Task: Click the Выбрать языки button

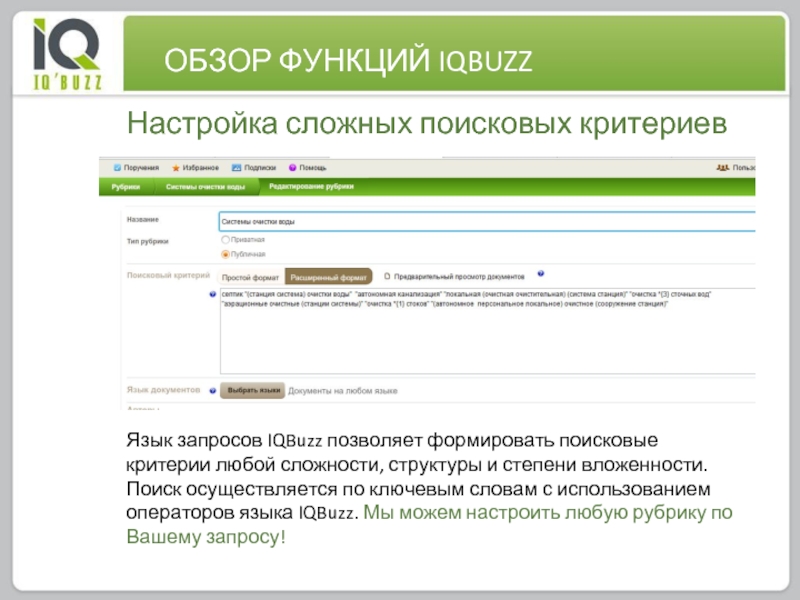Action: pyautogui.click(x=253, y=390)
